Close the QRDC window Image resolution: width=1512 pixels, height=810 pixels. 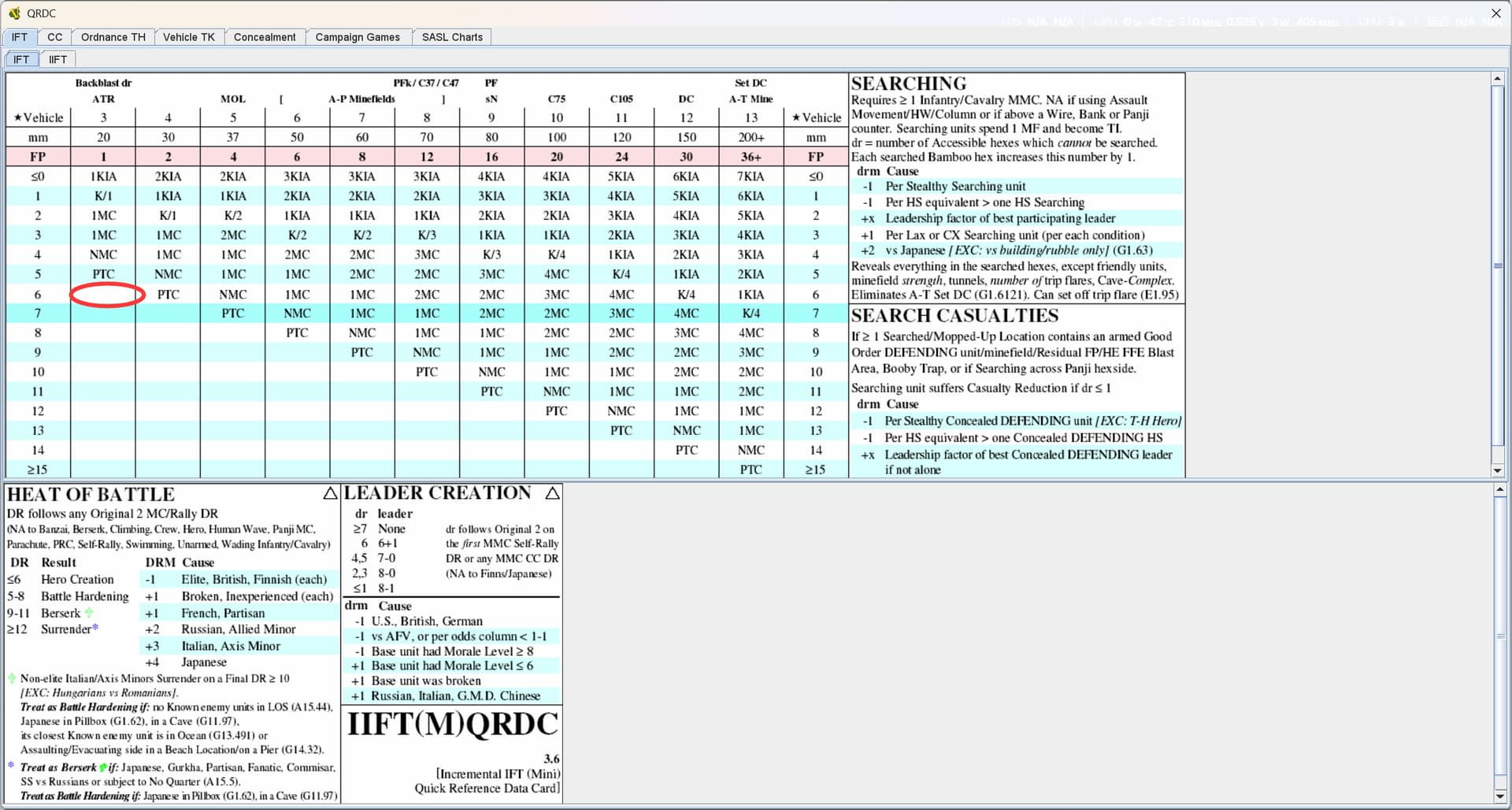tap(1495, 13)
